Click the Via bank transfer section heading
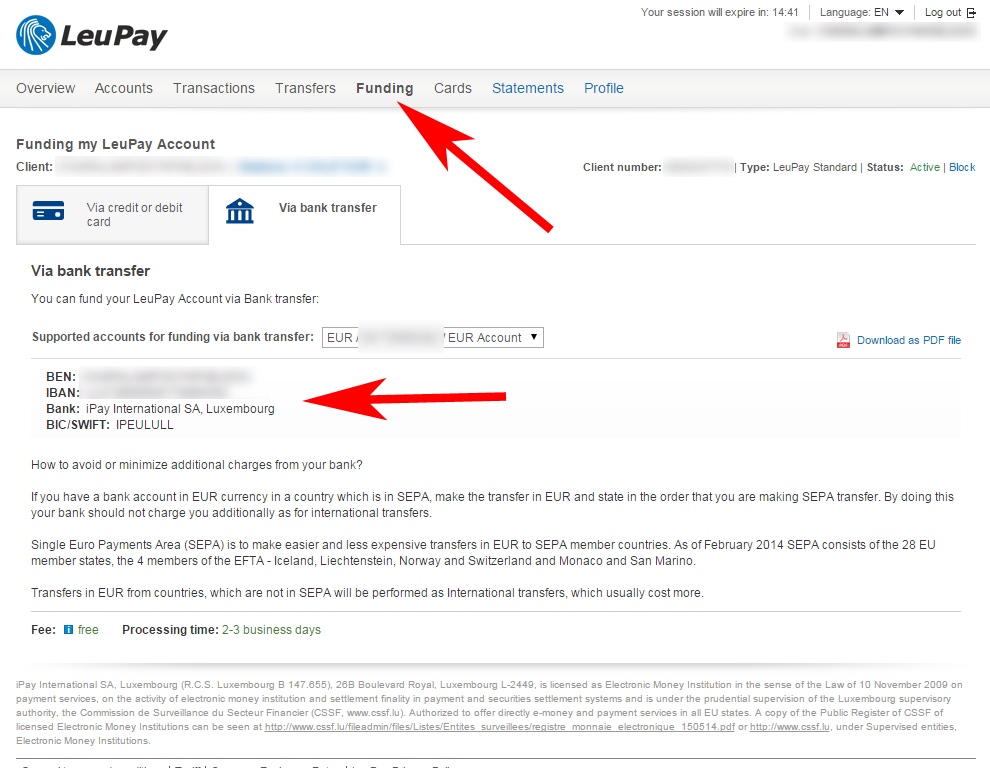Viewport: 990px width, 768px height. 90,271
